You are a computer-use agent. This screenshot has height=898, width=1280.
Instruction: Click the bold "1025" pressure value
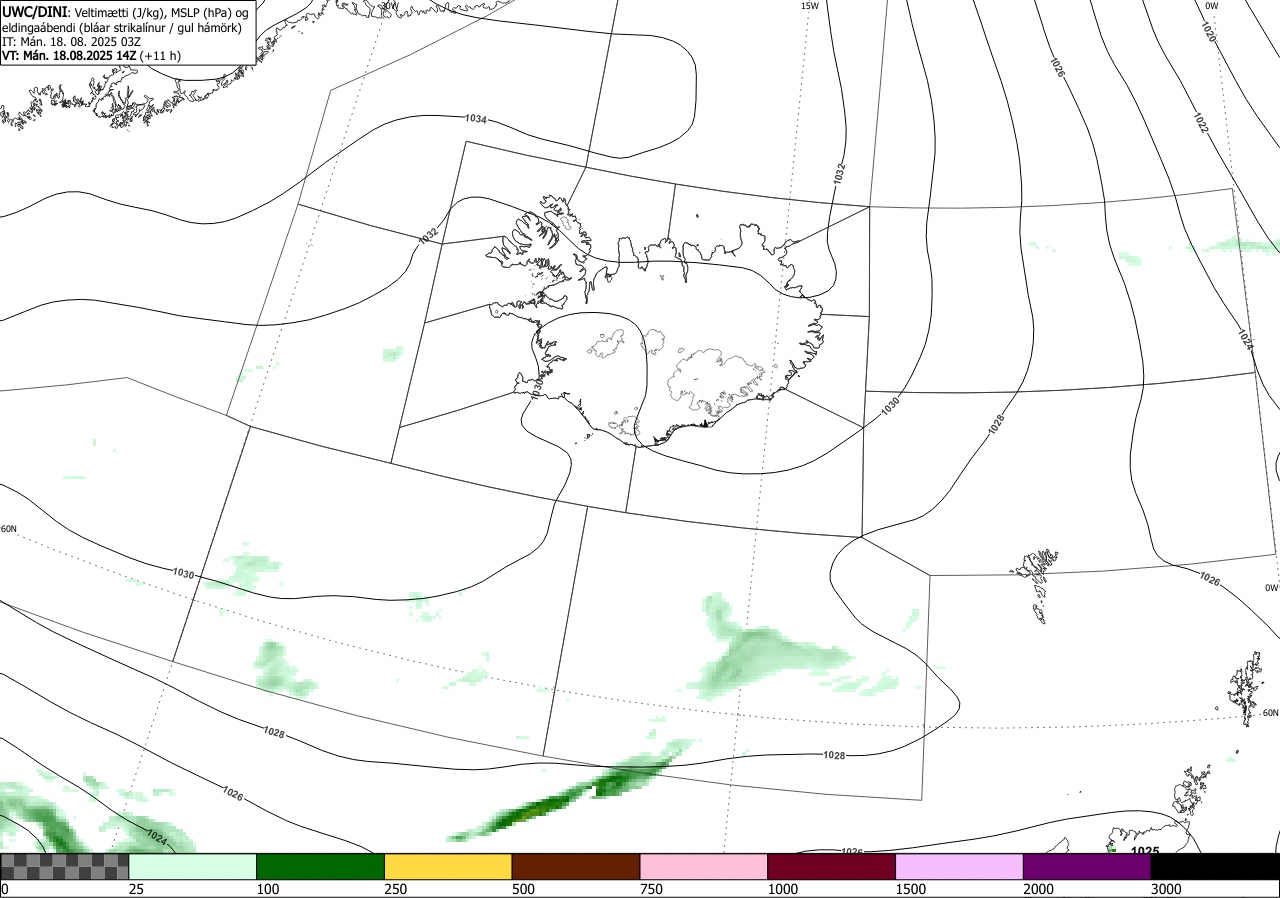pos(1145,851)
